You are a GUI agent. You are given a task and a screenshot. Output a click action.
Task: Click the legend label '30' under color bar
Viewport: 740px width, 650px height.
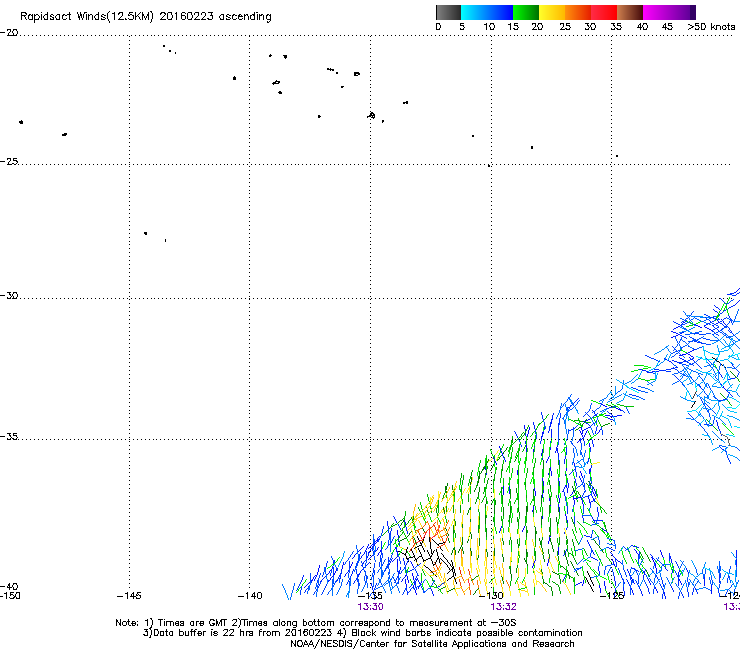click(590, 27)
